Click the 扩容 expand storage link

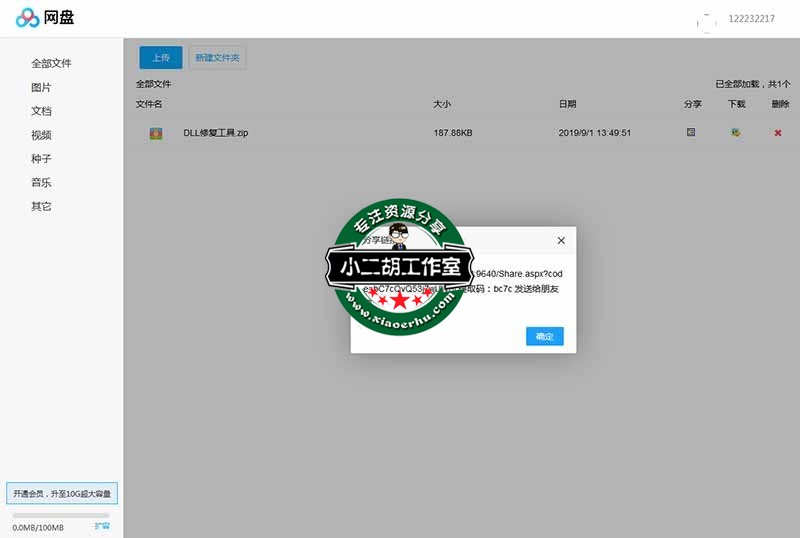pos(102,526)
